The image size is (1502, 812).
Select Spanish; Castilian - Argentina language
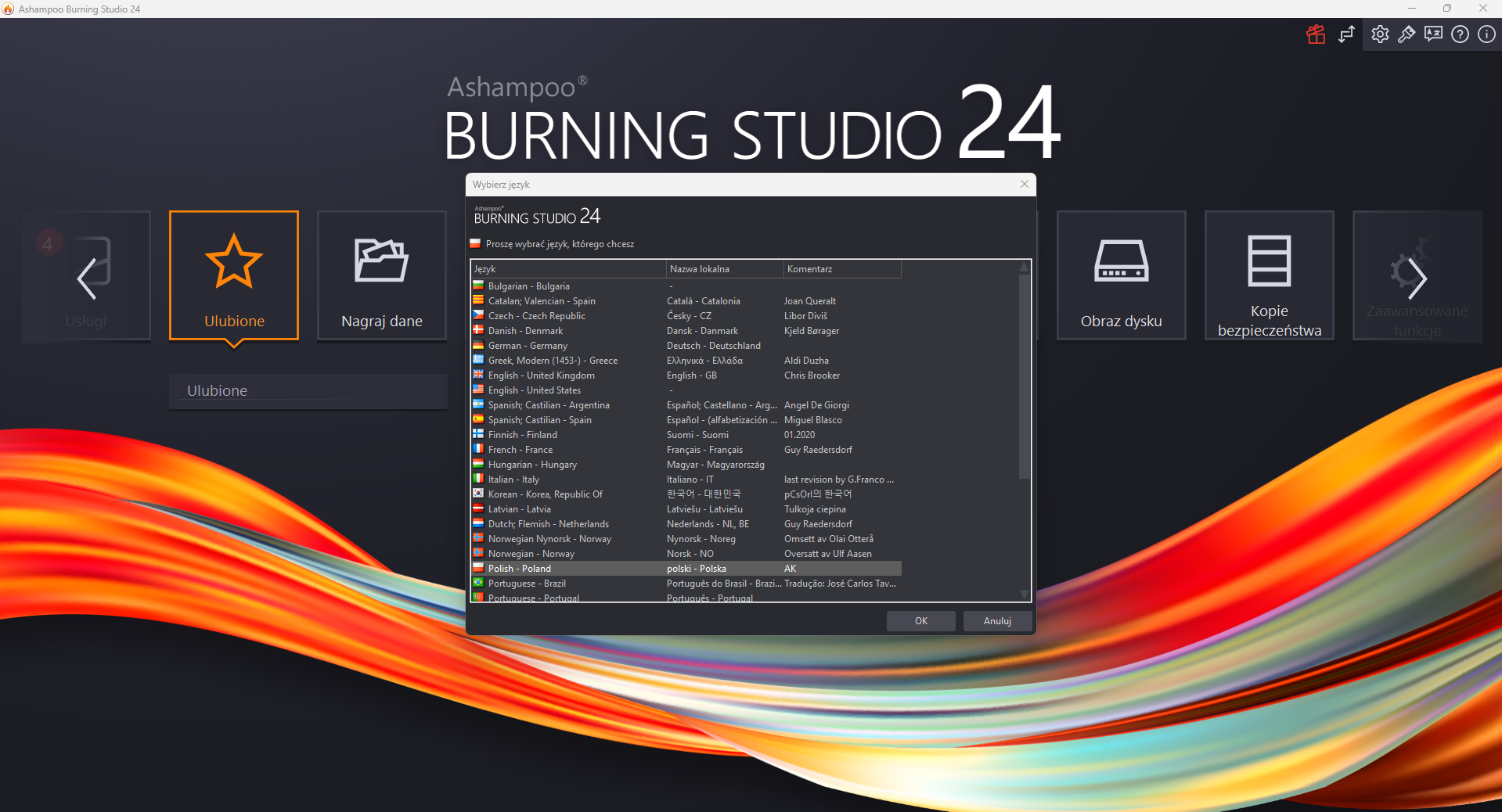pos(686,405)
